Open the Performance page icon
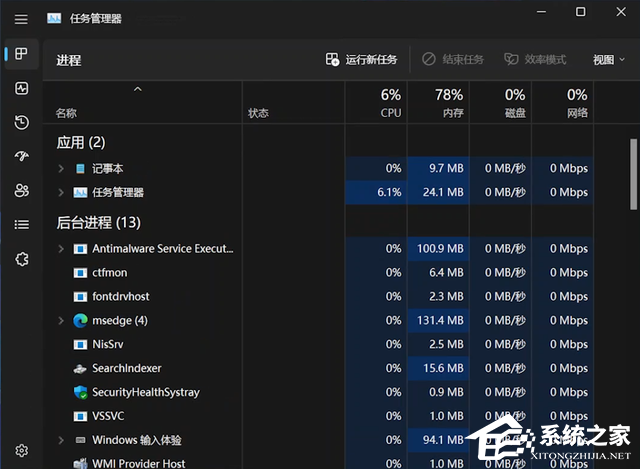This screenshot has height=469, width=640. click(21, 89)
